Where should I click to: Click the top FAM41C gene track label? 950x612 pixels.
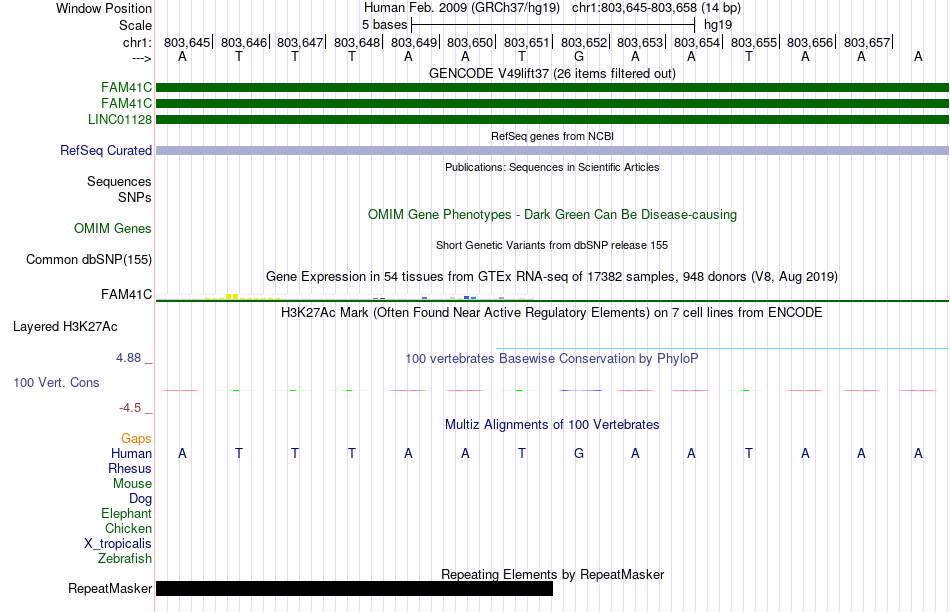tap(126, 88)
